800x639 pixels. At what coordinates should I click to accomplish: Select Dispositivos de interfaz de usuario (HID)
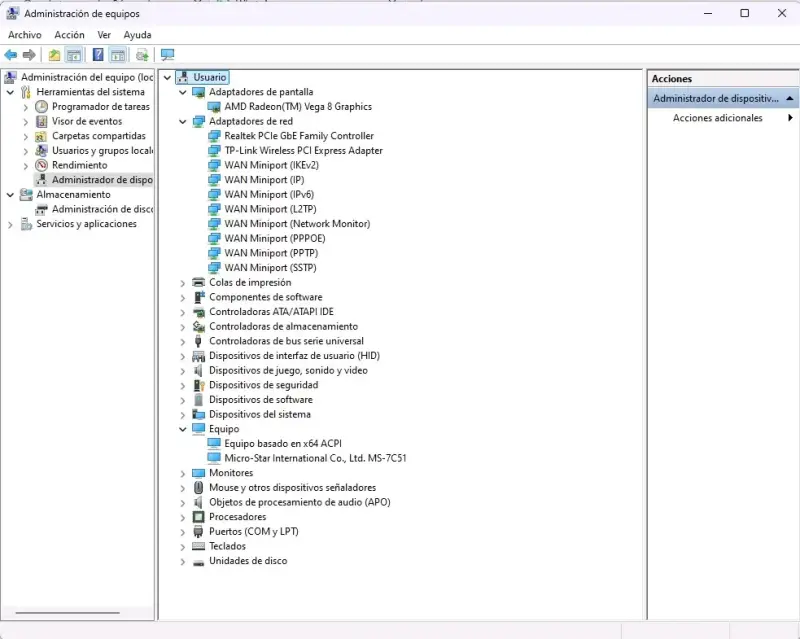pyautogui.click(x=294, y=356)
